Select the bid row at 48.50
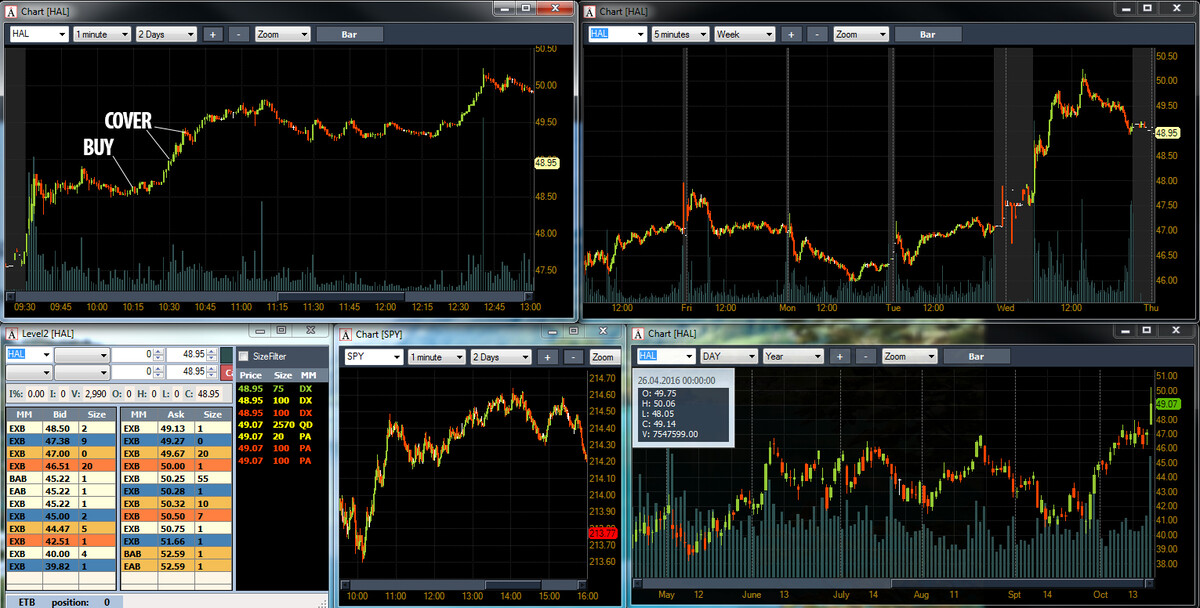The image size is (1200, 608). (60, 427)
